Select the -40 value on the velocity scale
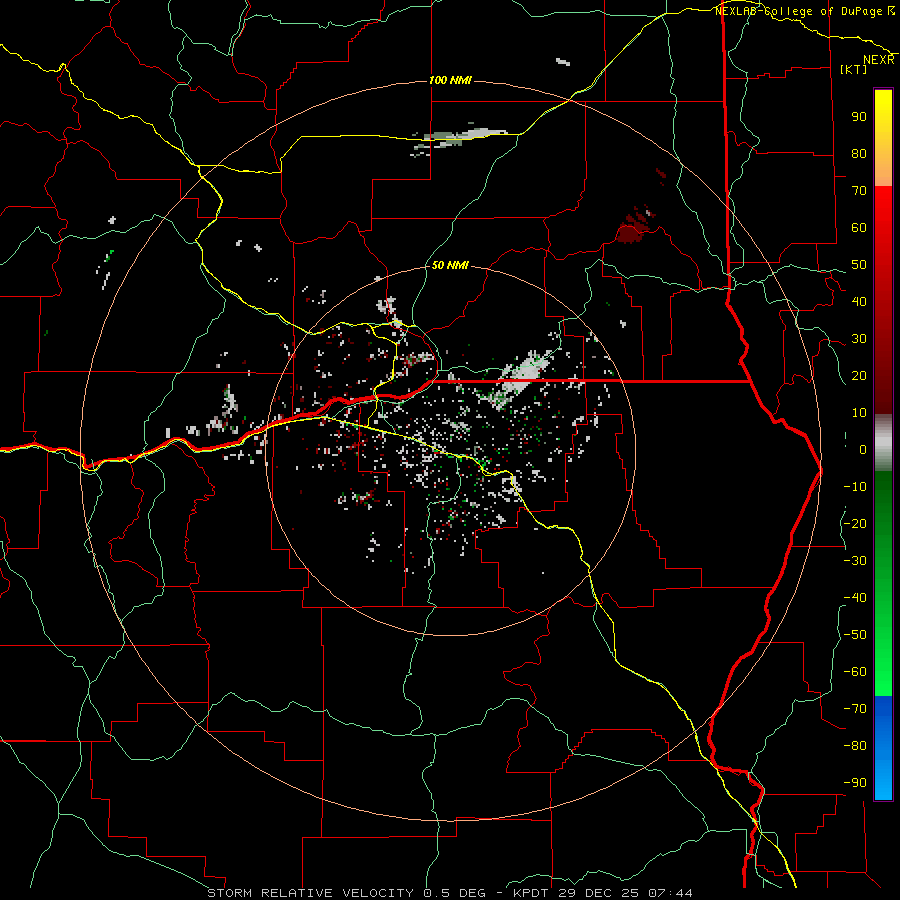Screen dimensions: 900x900 (855, 598)
